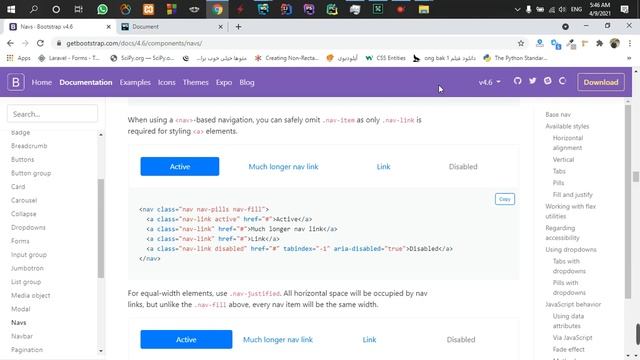Screen dimensions: 640x360
Task: Open the Open Collective icon link
Action: [562, 81]
